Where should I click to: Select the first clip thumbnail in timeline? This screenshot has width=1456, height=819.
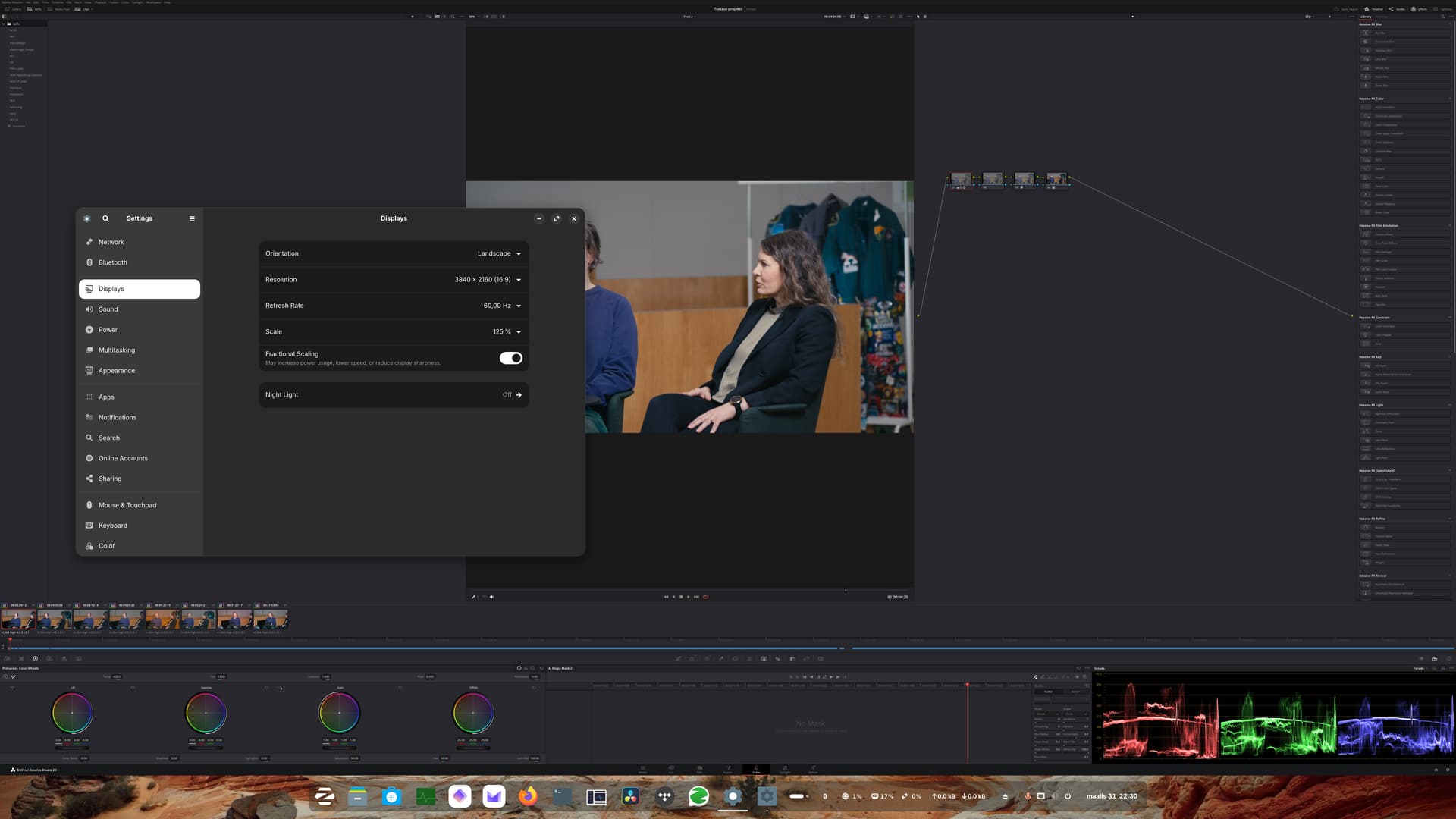tap(18, 620)
